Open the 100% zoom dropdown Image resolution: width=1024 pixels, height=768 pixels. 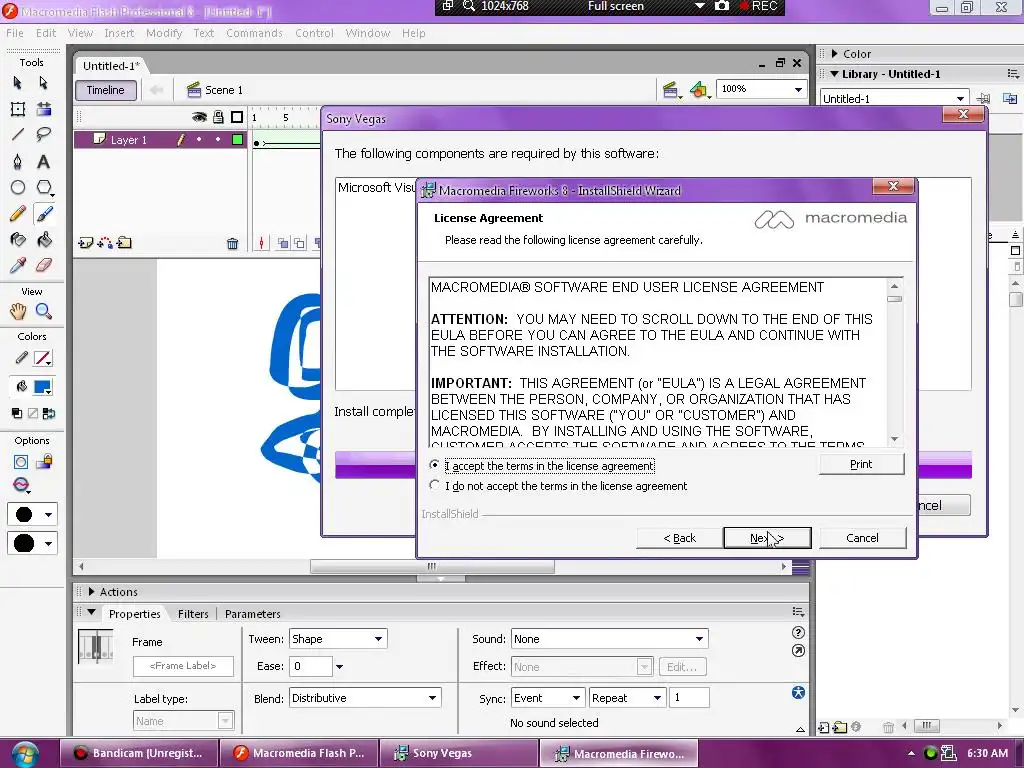click(798, 89)
